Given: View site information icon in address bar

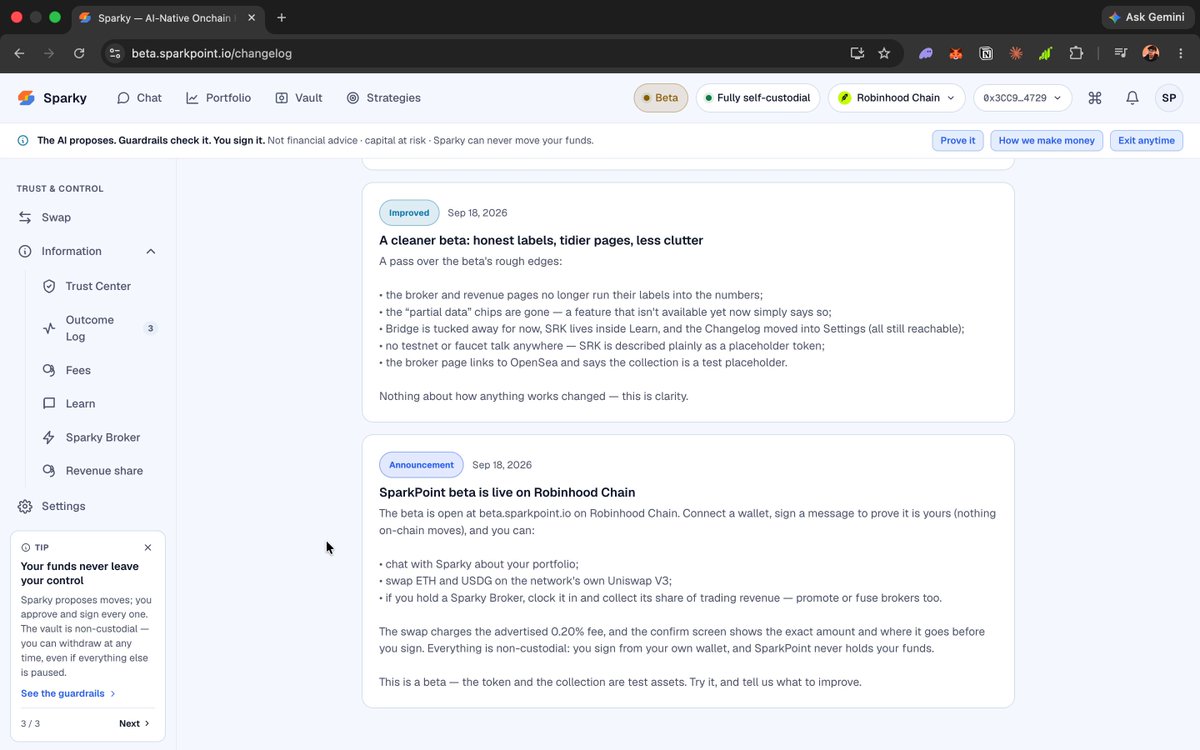Looking at the screenshot, I should pyautogui.click(x=114, y=53).
